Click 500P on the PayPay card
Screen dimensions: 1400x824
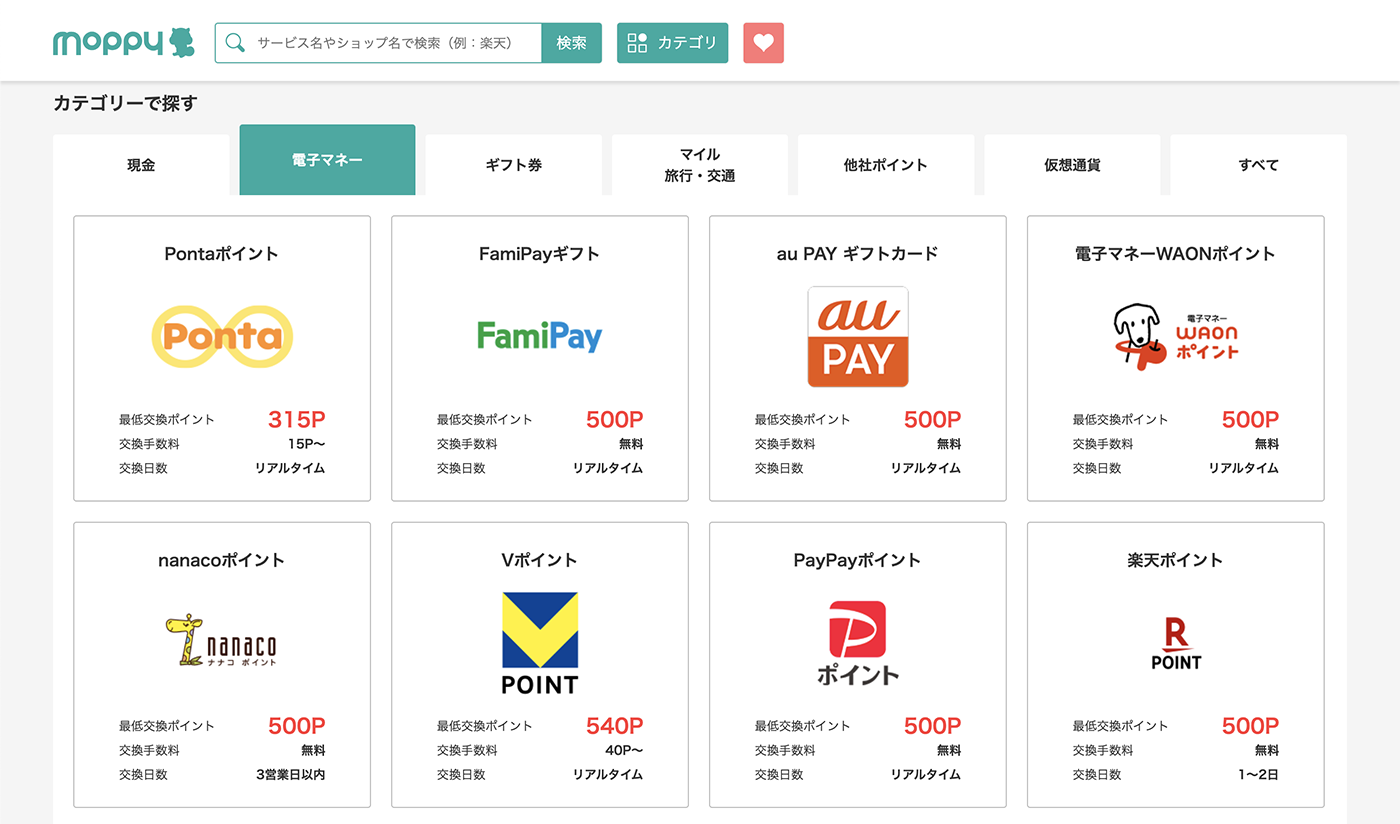pyautogui.click(x=933, y=726)
